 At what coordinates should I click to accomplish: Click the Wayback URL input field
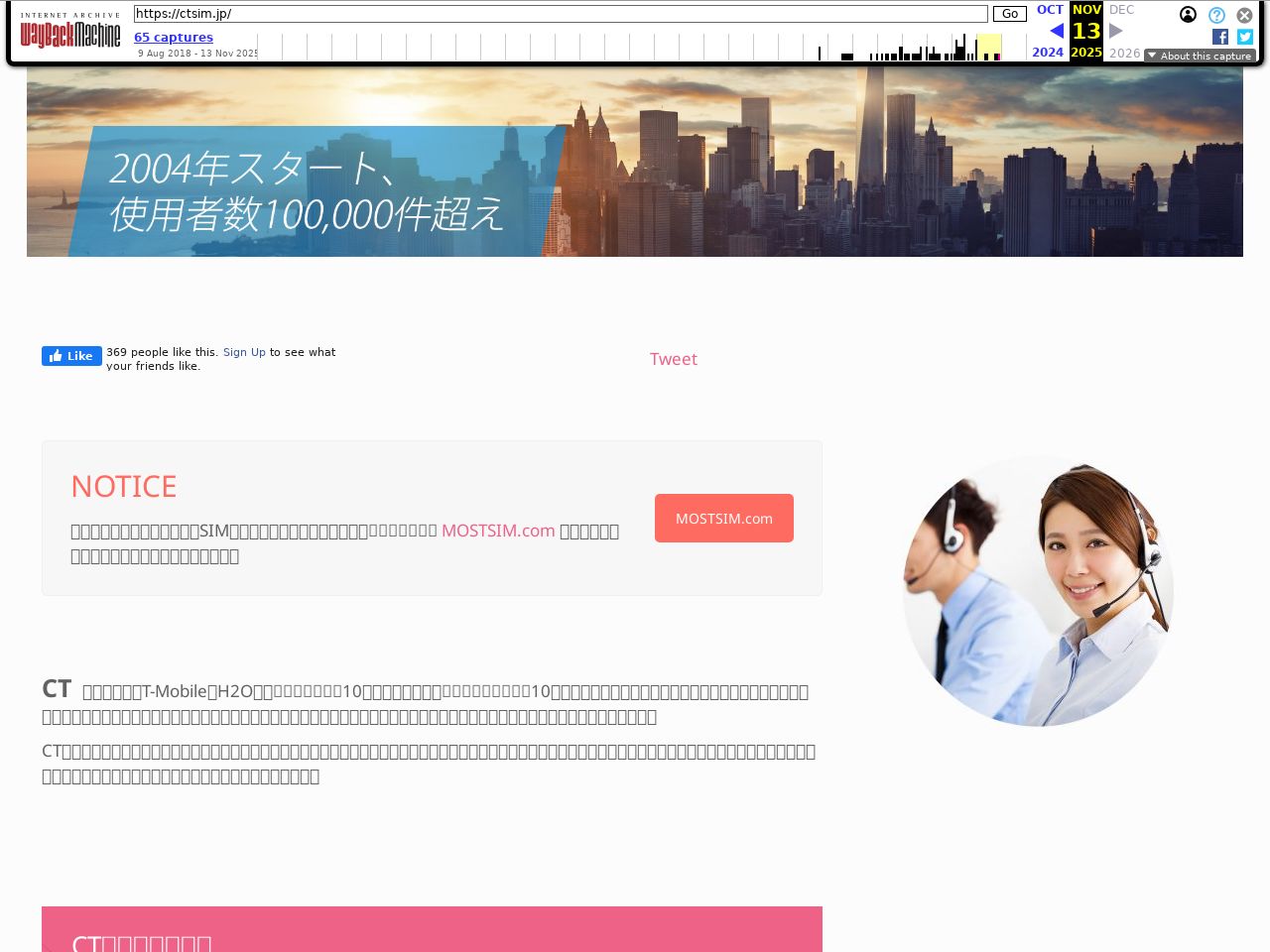pyautogui.click(x=561, y=14)
